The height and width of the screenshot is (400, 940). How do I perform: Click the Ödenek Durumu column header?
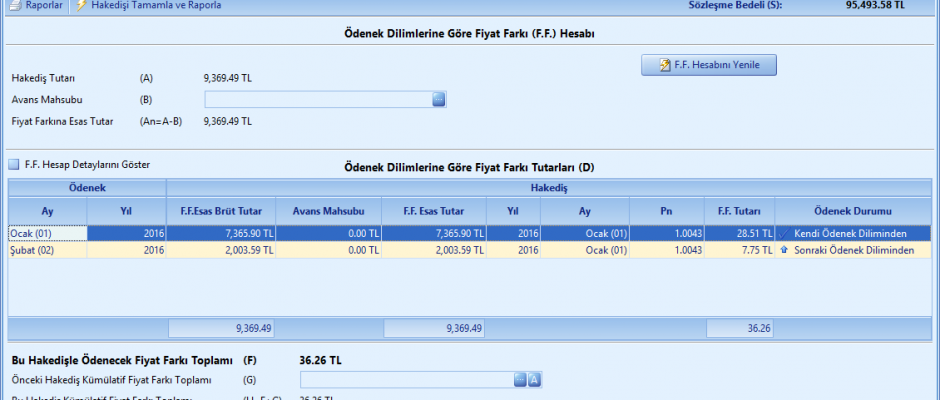tap(852, 212)
